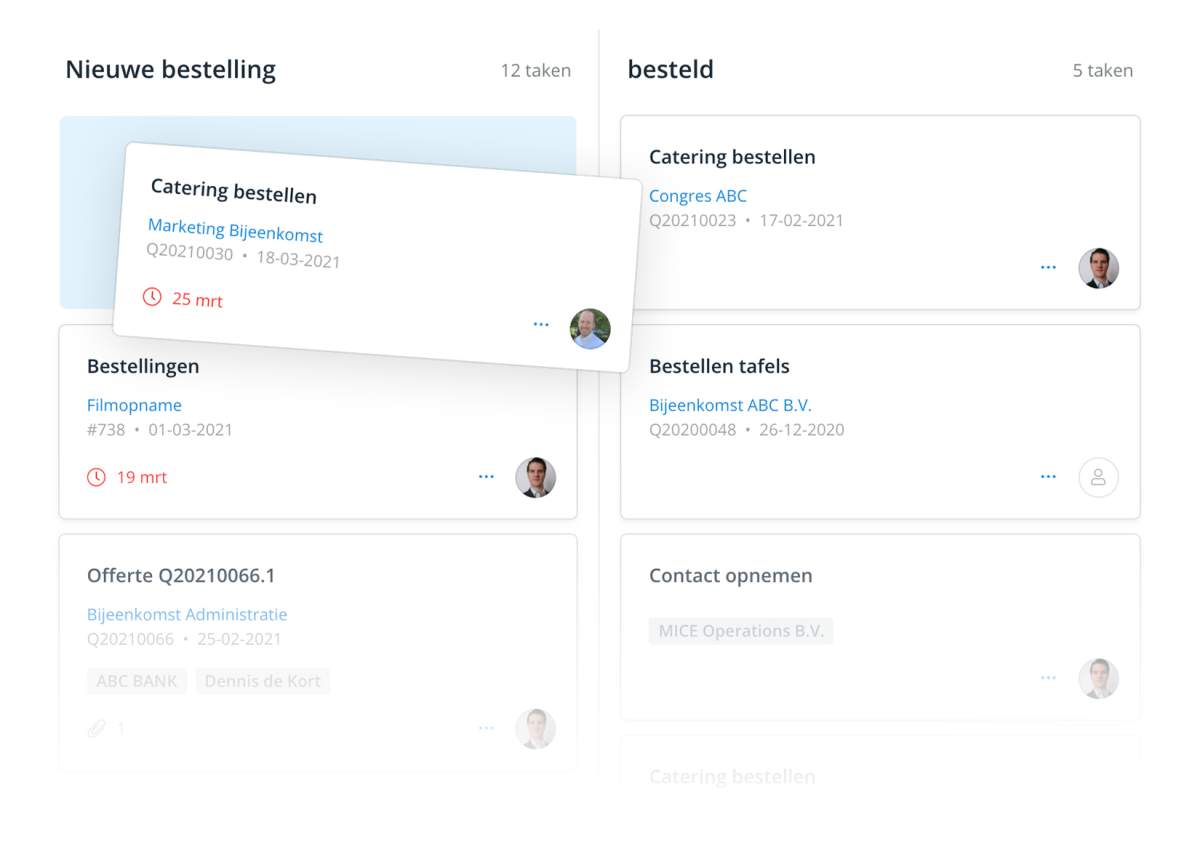Open the Filmopname project link
The width and height of the screenshot is (1200, 866).
click(x=134, y=405)
